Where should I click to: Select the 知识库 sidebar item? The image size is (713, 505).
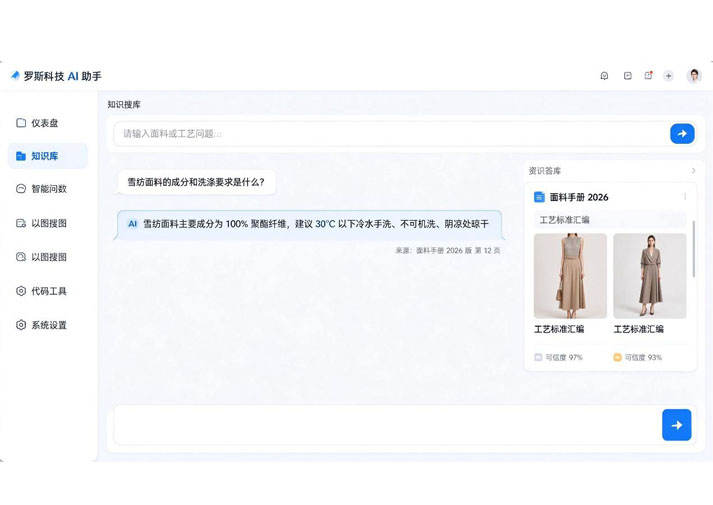[47, 156]
